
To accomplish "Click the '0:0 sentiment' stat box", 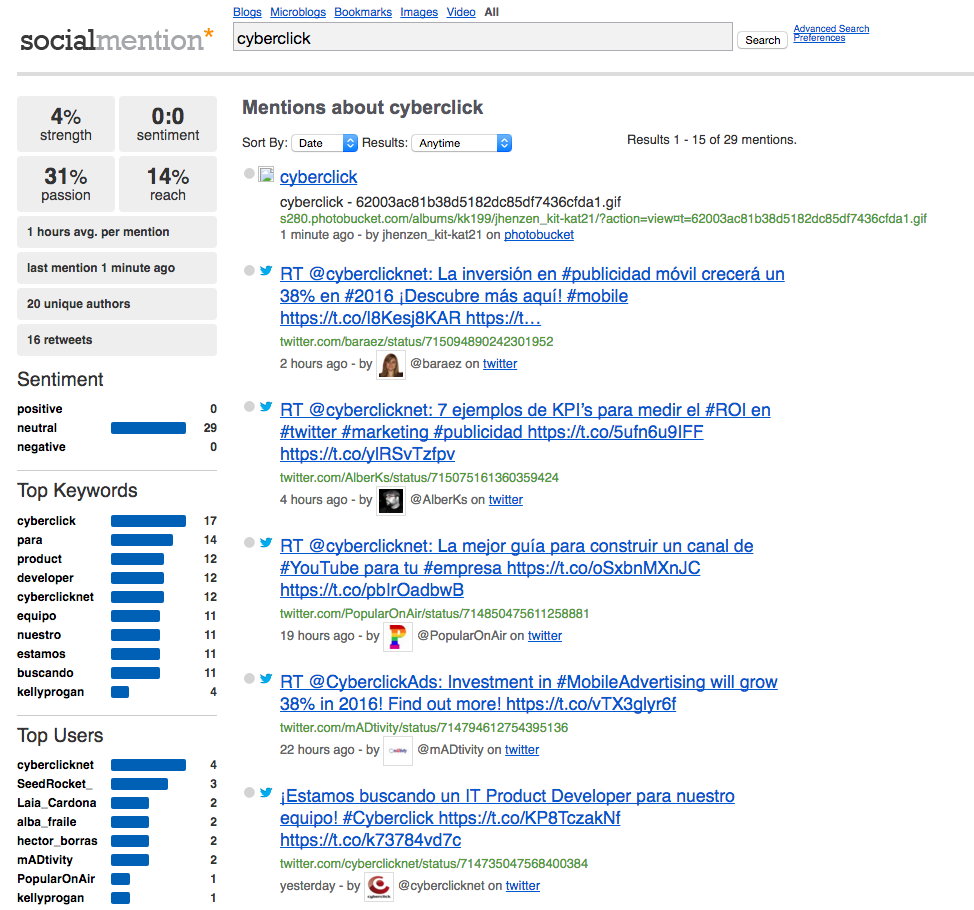I will (168, 124).
